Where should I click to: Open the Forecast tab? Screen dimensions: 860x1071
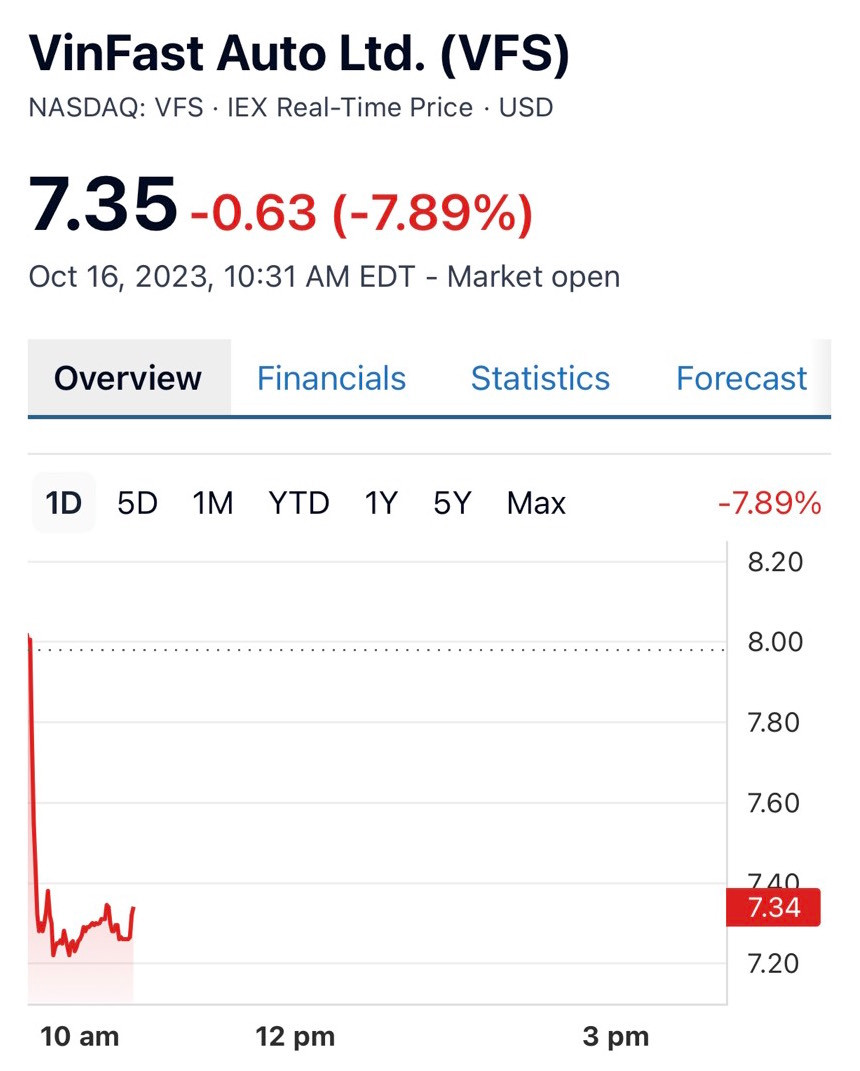(x=741, y=379)
